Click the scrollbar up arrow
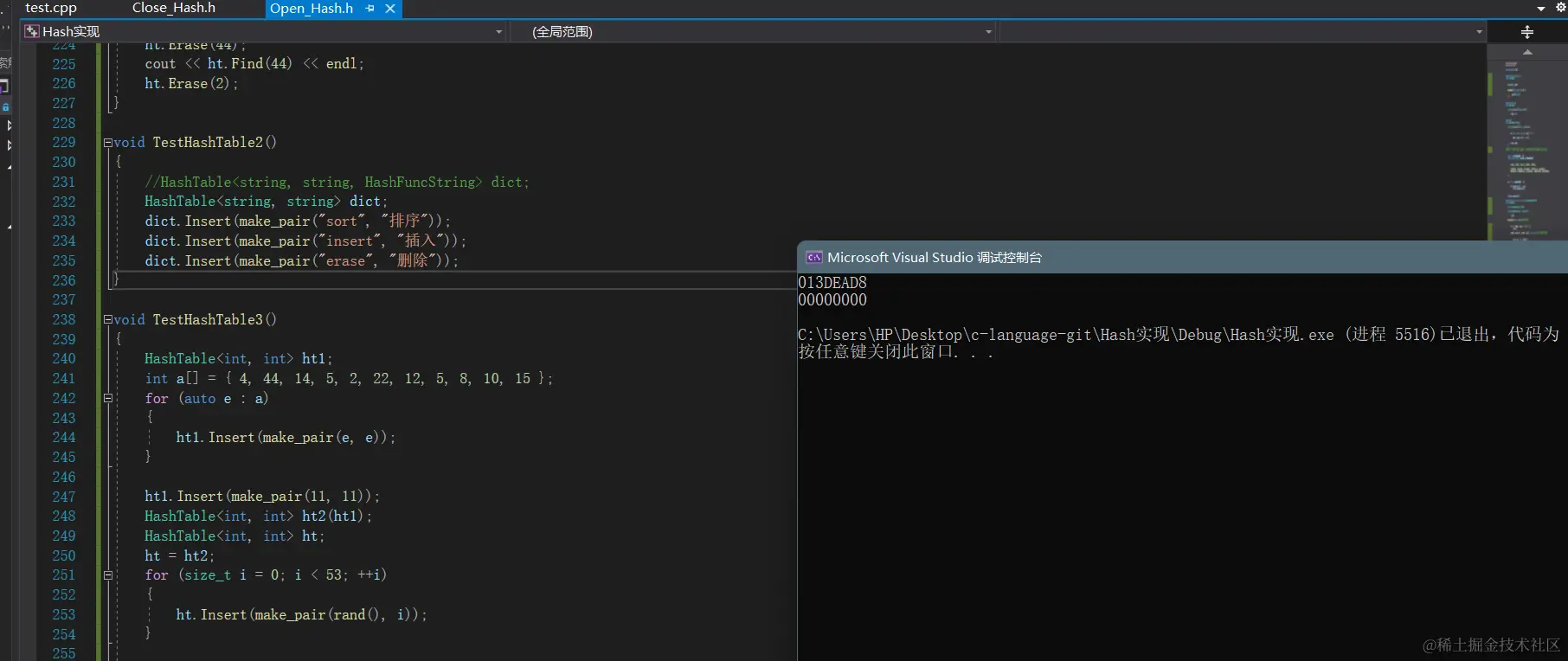This screenshot has height=661, width=1568. [x=1527, y=52]
